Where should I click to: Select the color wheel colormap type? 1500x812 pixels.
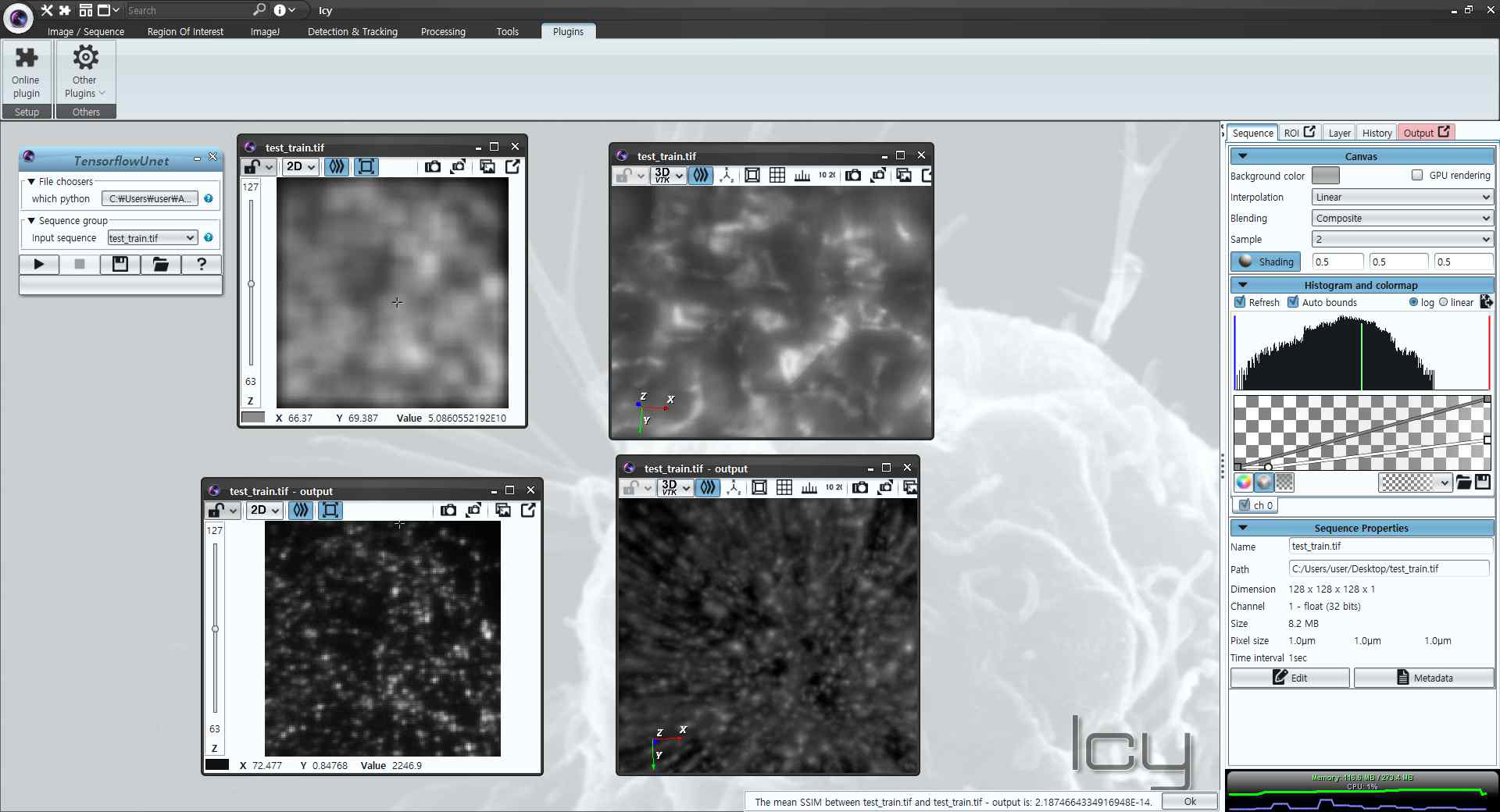[1243, 483]
